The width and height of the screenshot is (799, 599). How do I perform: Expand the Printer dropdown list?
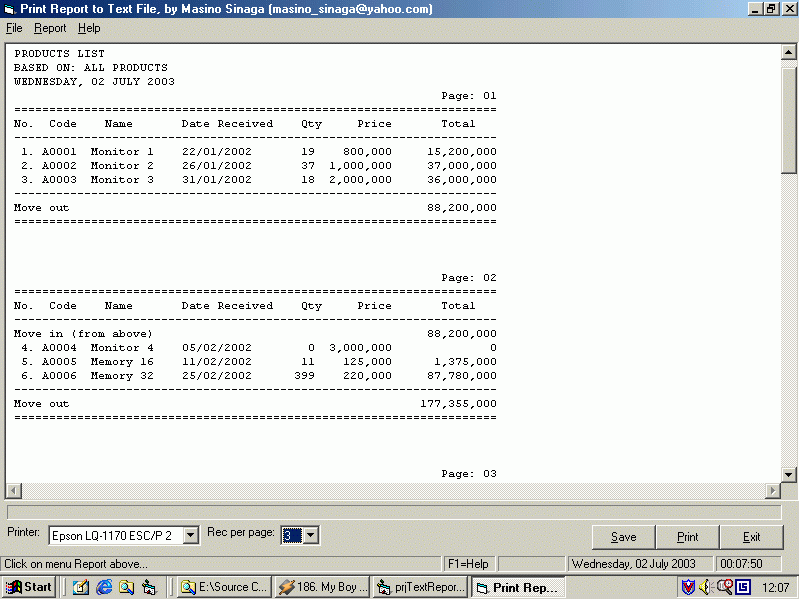(191, 535)
